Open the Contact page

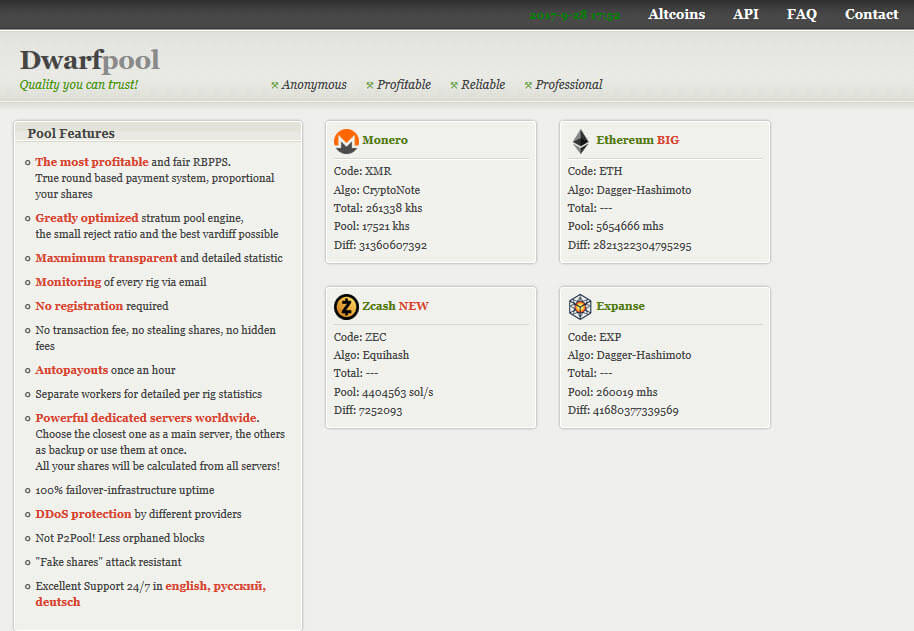tap(871, 14)
